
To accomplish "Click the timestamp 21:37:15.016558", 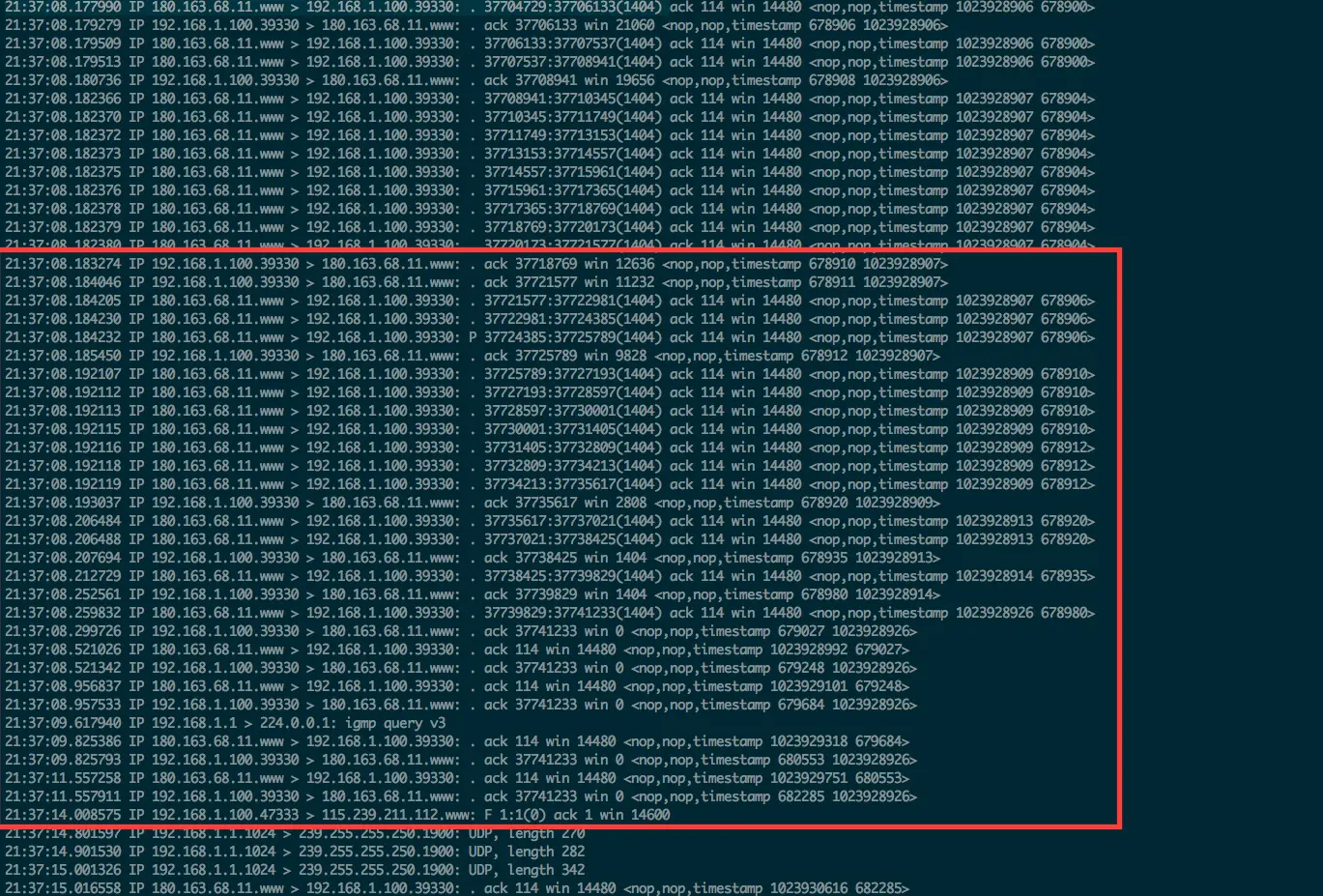I will pos(63,888).
